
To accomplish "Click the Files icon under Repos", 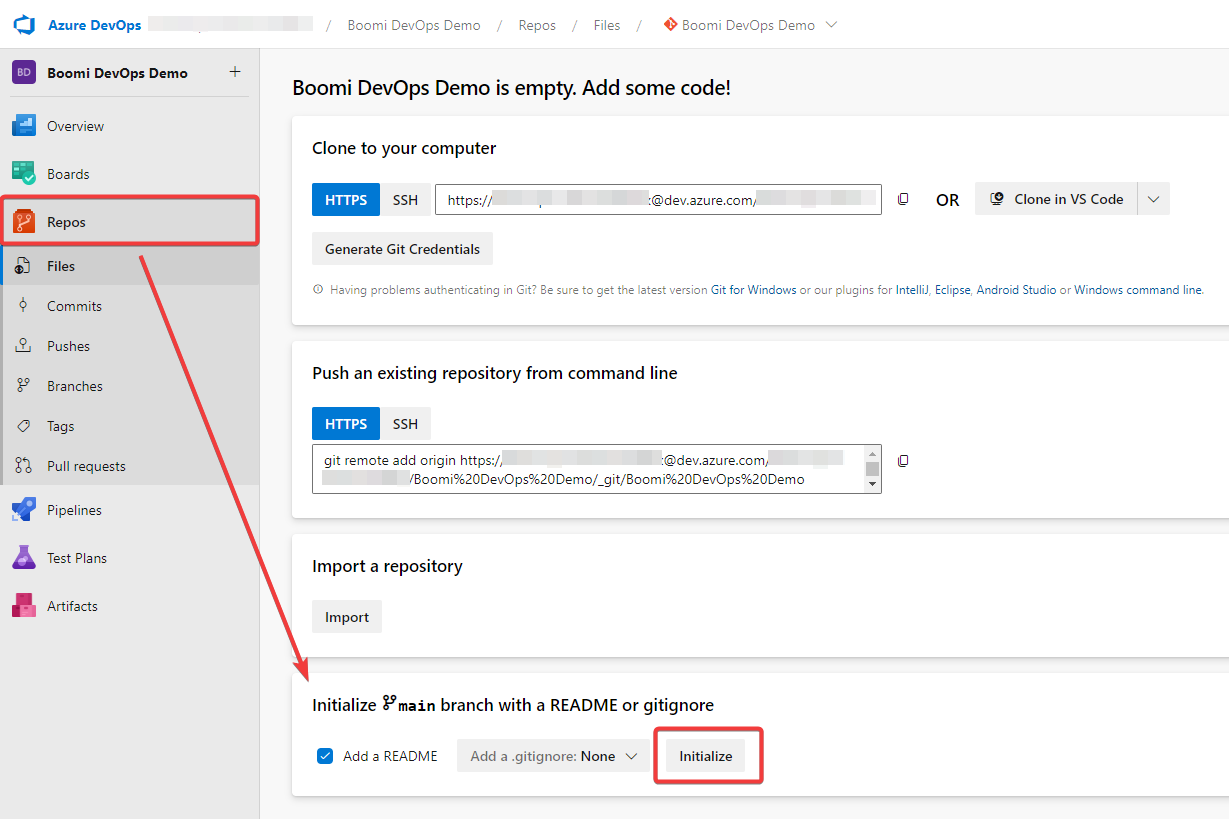I will pyautogui.click(x=24, y=266).
